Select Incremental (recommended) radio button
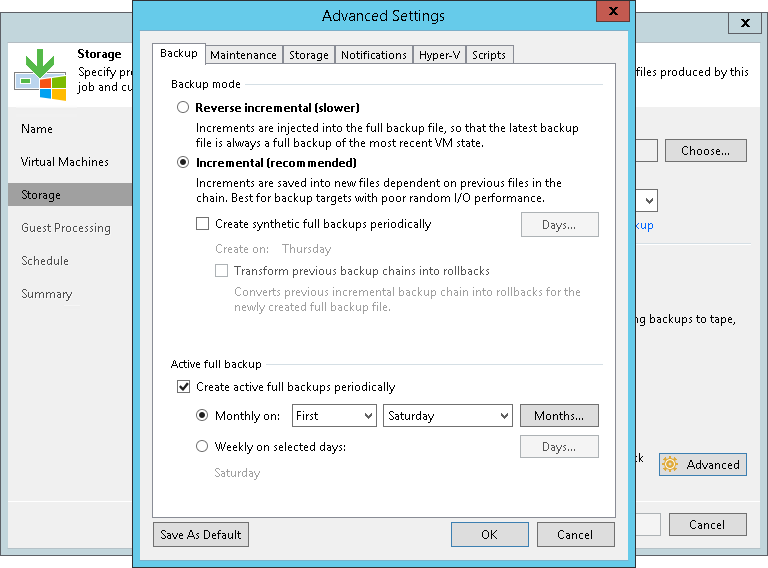The height and width of the screenshot is (568, 768). click(x=182, y=163)
